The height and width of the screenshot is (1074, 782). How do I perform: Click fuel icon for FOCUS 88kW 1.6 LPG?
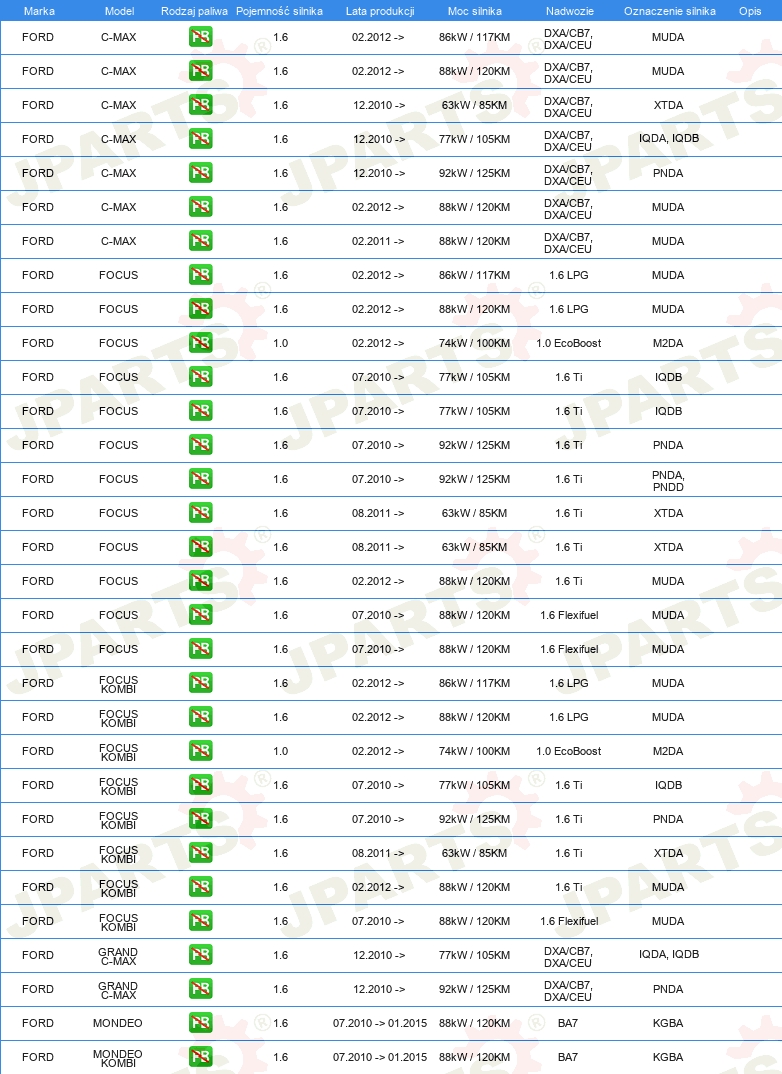coord(201,309)
